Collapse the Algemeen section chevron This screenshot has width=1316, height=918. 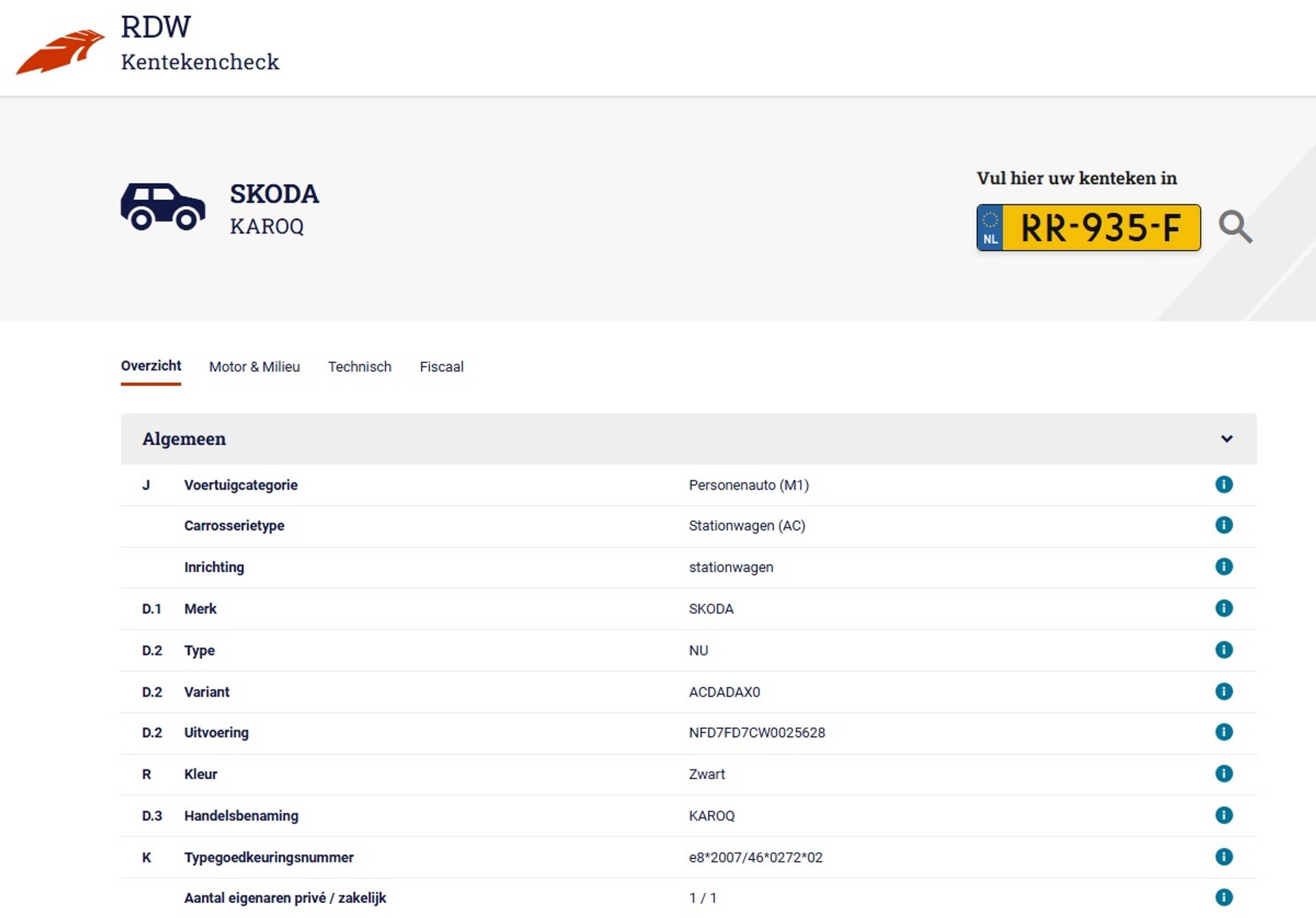coord(1226,438)
